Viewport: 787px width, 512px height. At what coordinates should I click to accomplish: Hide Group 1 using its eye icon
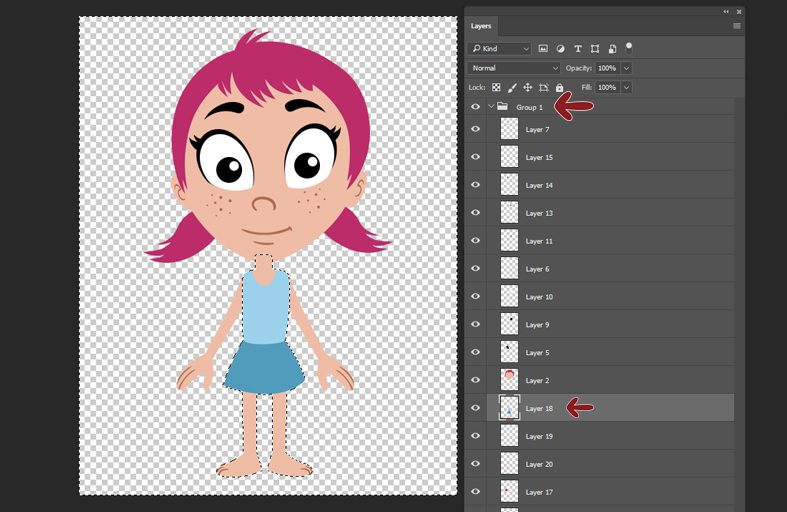pos(476,107)
